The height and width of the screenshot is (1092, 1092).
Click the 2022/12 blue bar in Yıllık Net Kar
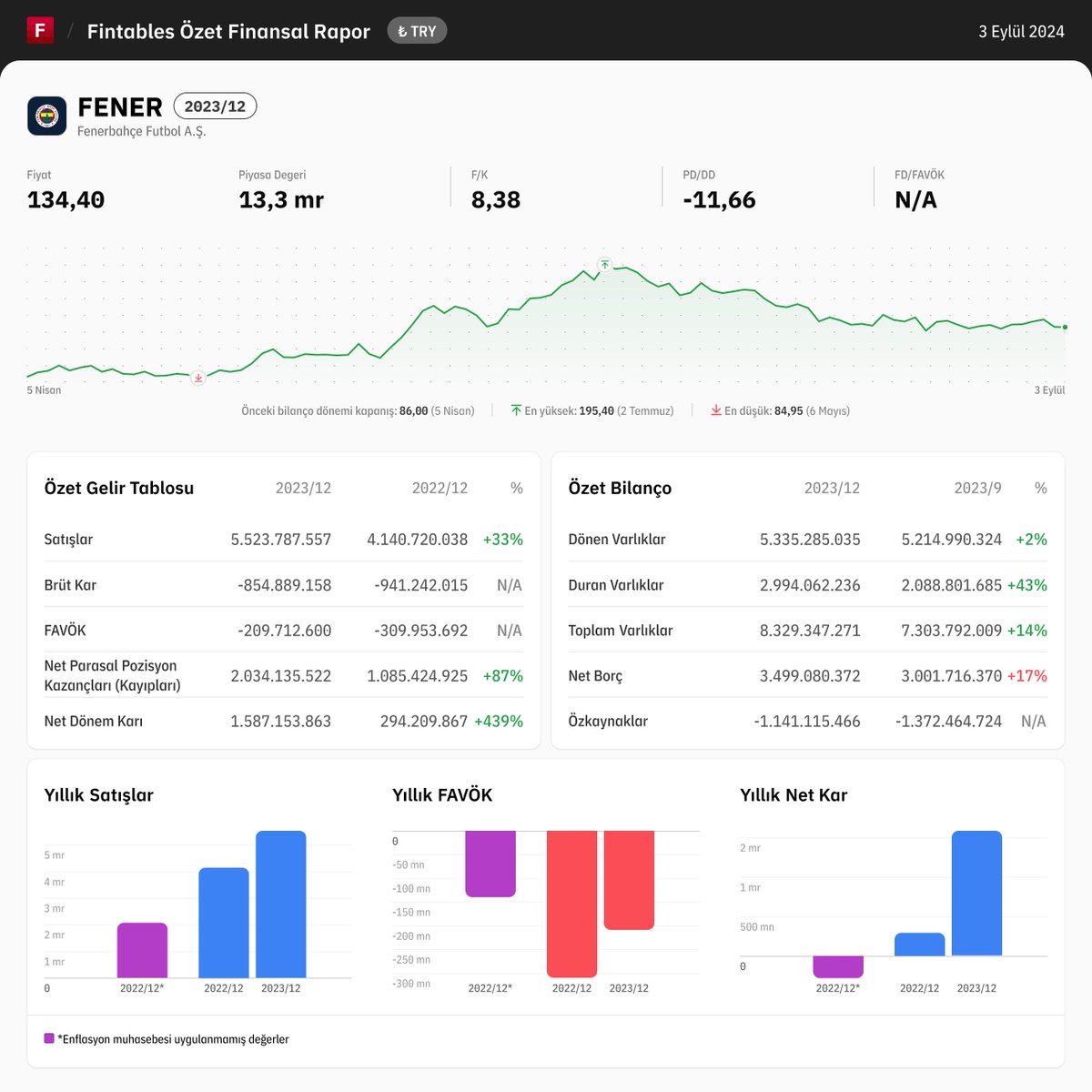[920, 944]
